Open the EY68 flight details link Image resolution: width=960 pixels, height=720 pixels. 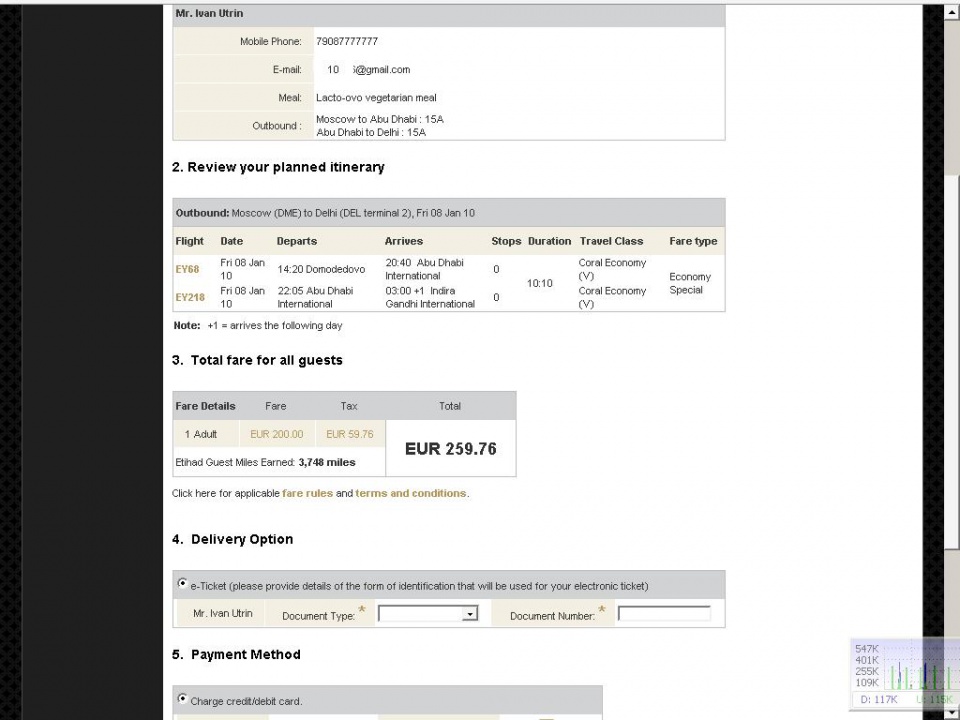(187, 269)
